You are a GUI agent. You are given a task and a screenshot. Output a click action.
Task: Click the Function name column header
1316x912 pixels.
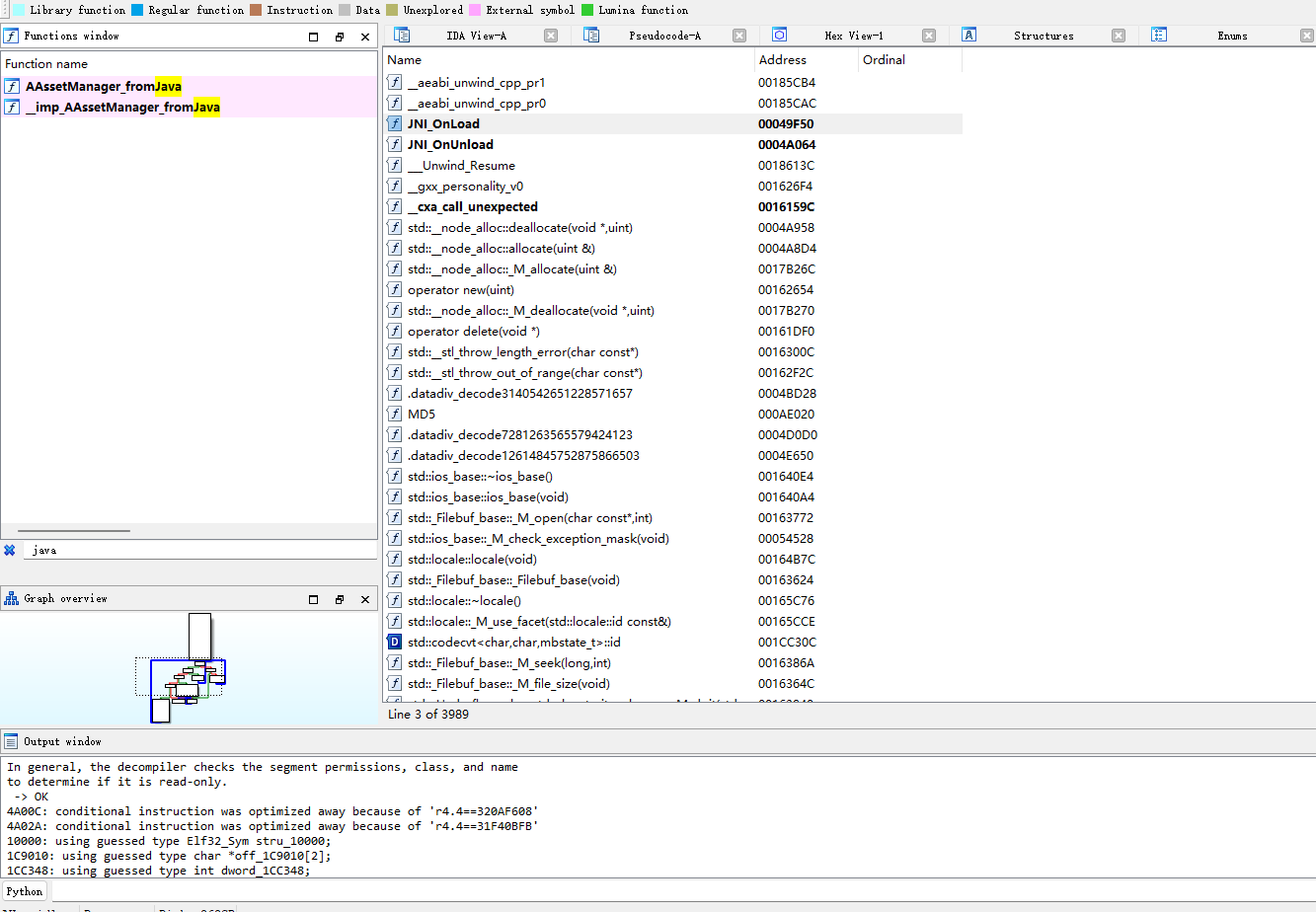point(189,64)
